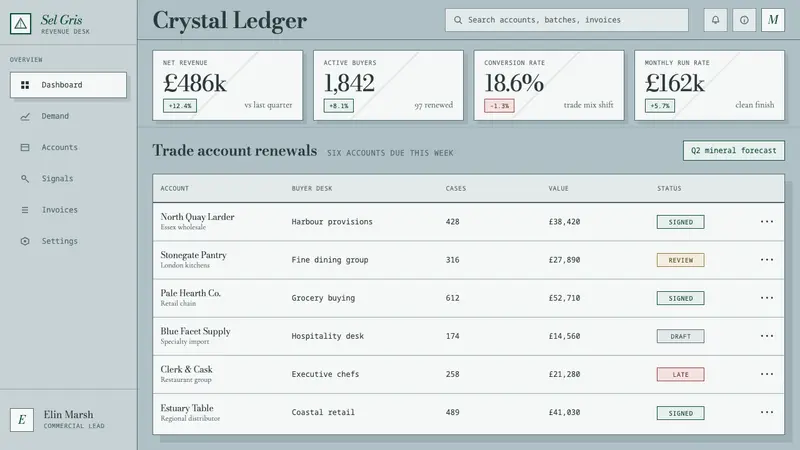The width and height of the screenshot is (800, 450).
Task: Click the Demand chart icon
Action: pos(25,116)
